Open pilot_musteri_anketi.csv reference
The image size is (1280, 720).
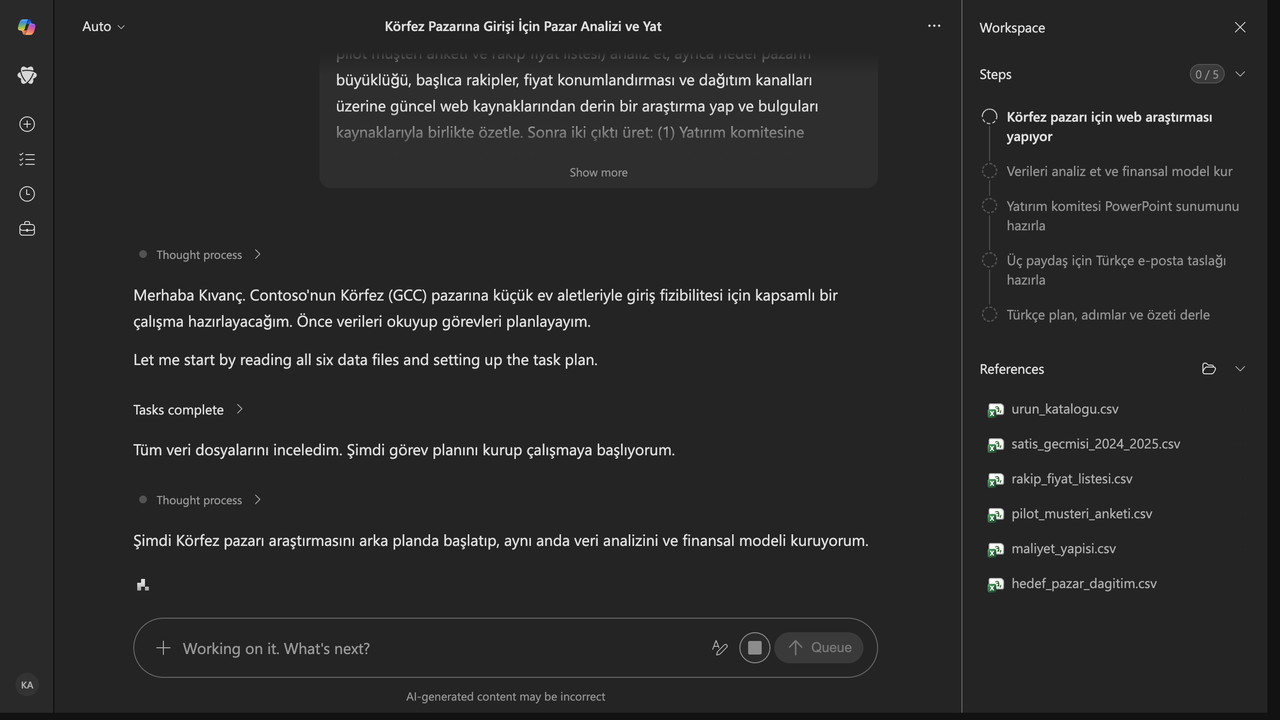[1082, 514]
